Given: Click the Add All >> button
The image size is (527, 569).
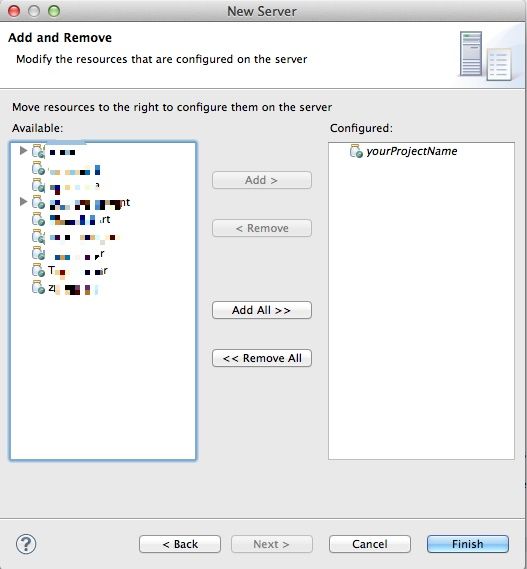Looking at the screenshot, I should (x=262, y=310).
